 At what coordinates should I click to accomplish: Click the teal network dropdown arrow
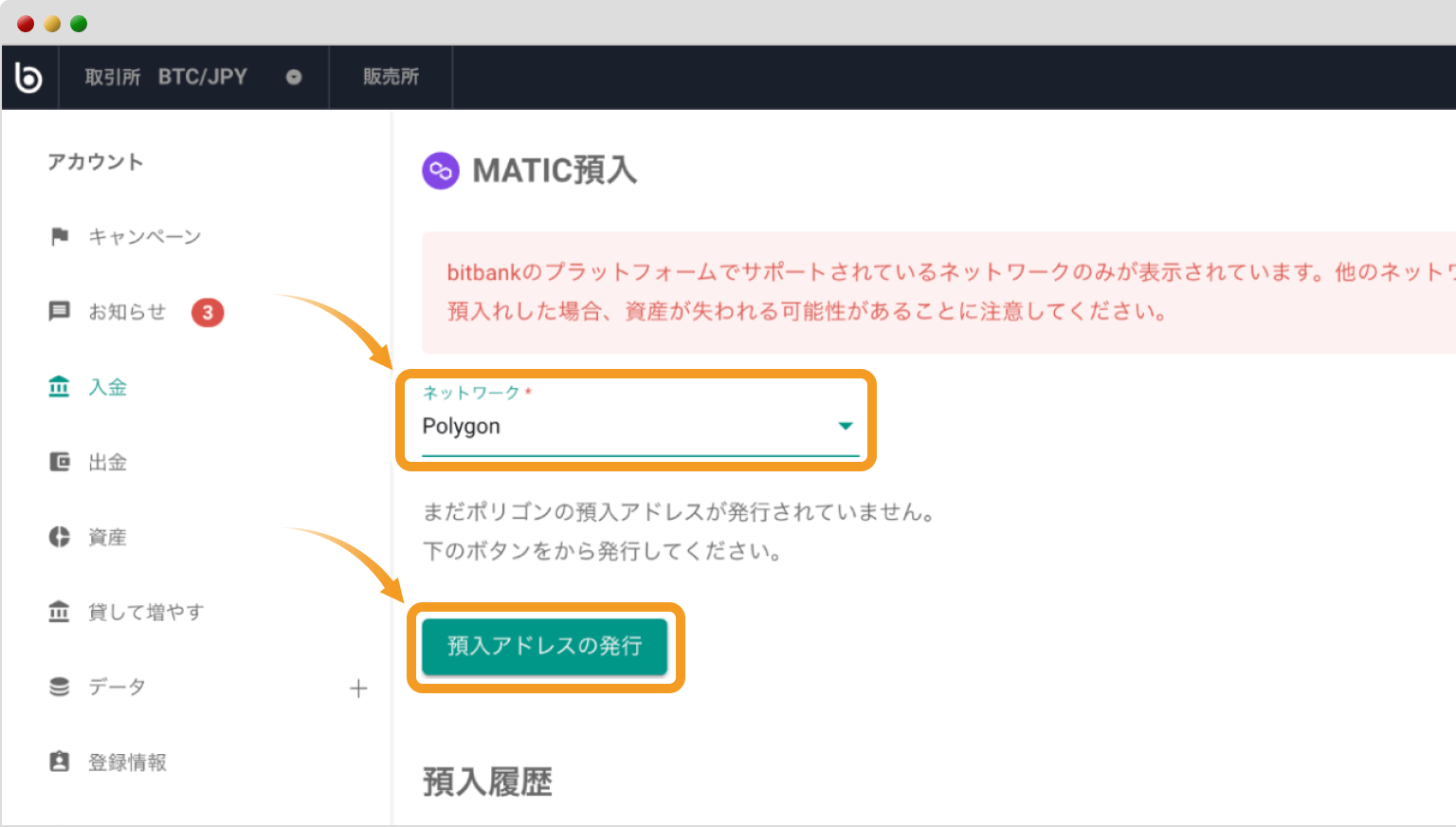pyautogui.click(x=846, y=426)
